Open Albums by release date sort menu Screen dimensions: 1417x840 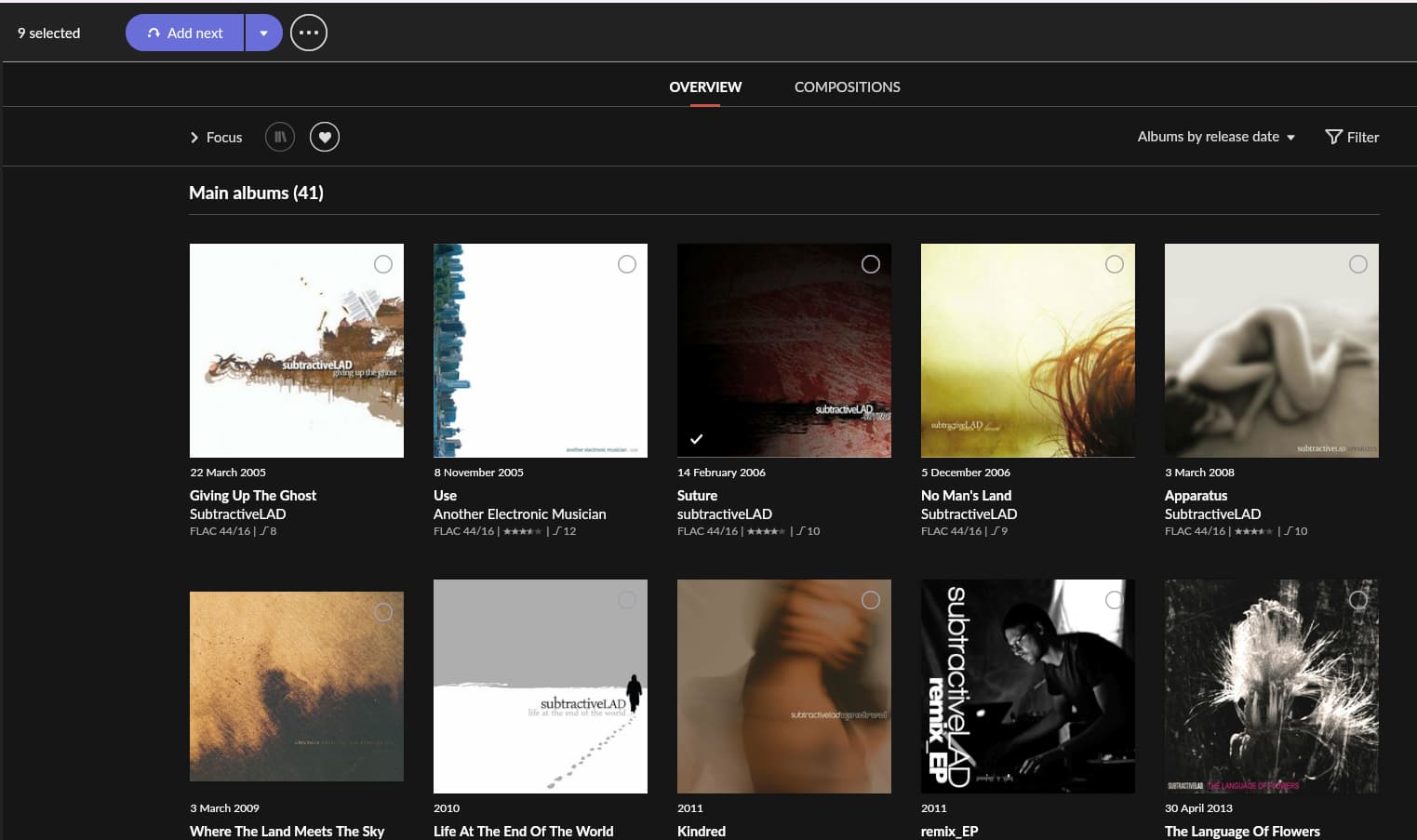click(1215, 137)
